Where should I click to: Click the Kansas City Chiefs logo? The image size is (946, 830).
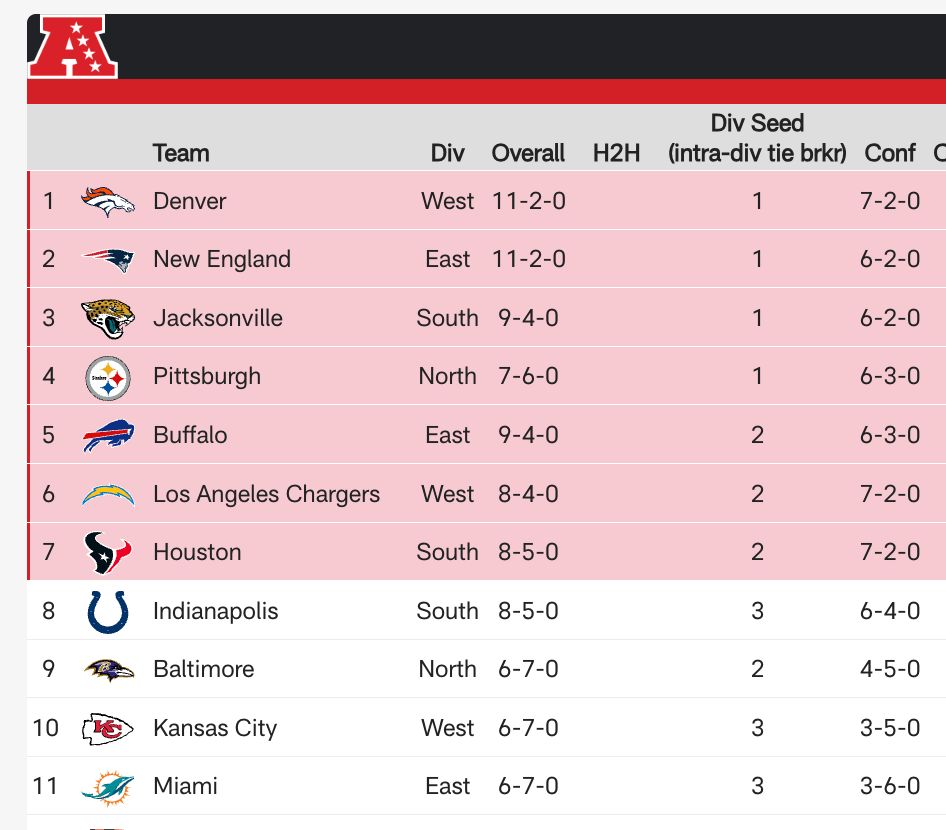(x=108, y=728)
